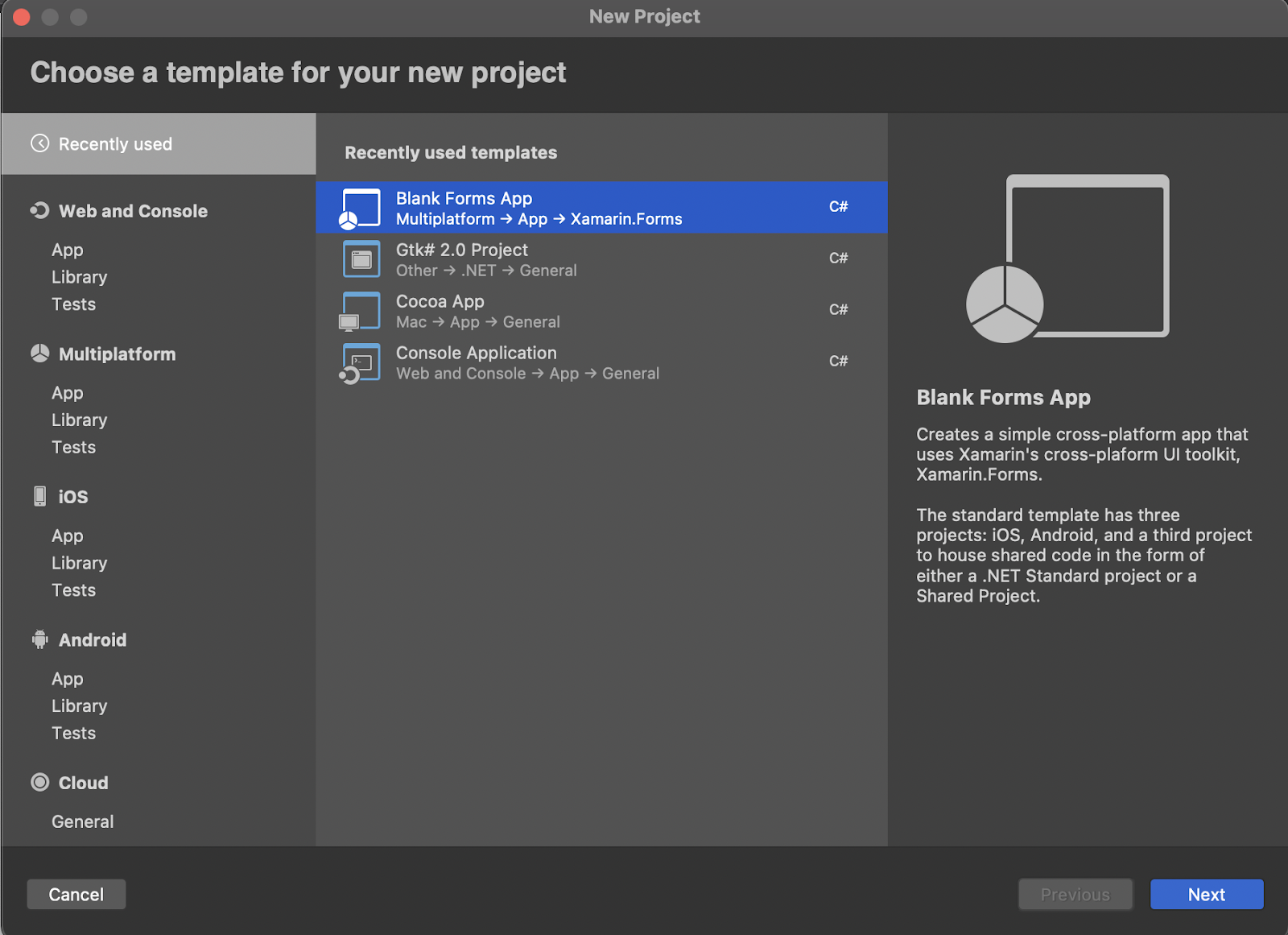This screenshot has width=1288, height=935.
Task: Click the C# label for Blank Forms App
Action: click(x=839, y=206)
